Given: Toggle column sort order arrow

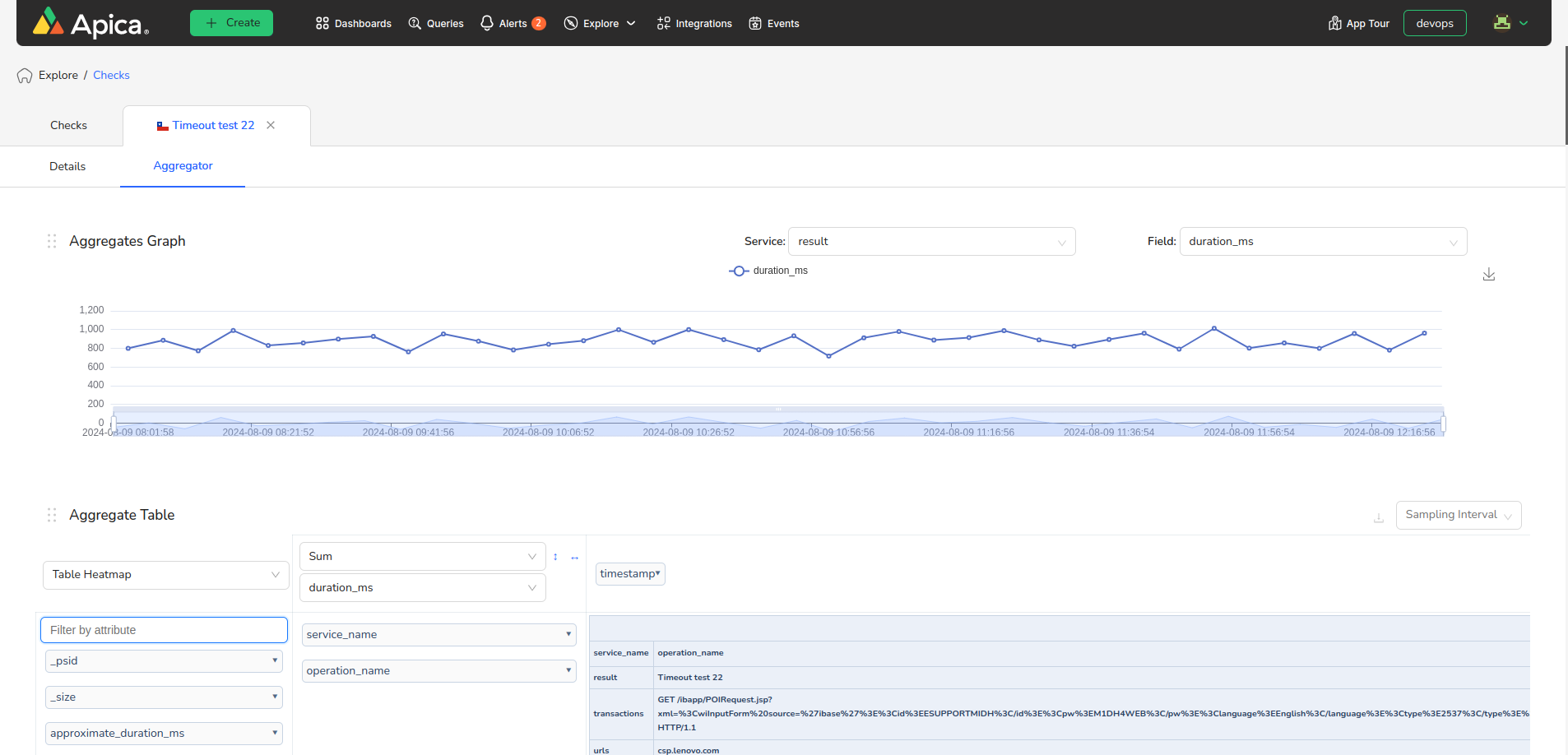Looking at the screenshot, I should pyautogui.click(x=574, y=558).
